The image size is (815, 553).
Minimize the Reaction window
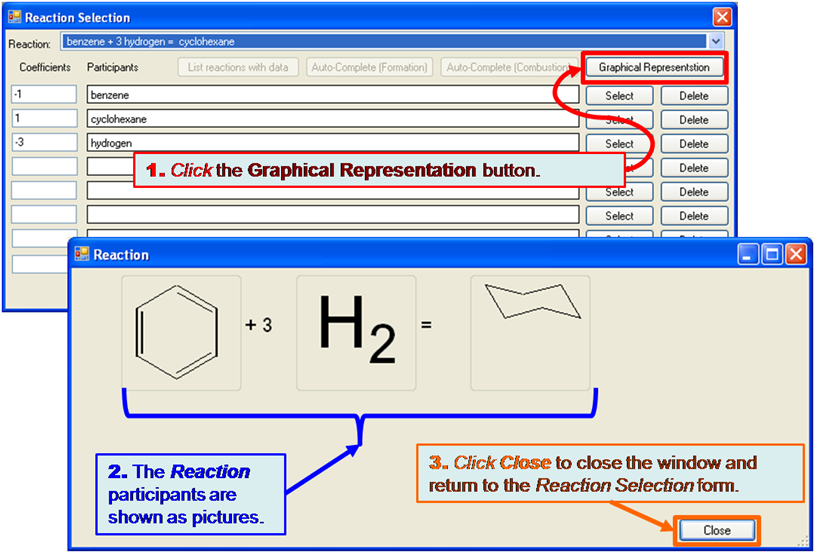[x=750, y=255]
